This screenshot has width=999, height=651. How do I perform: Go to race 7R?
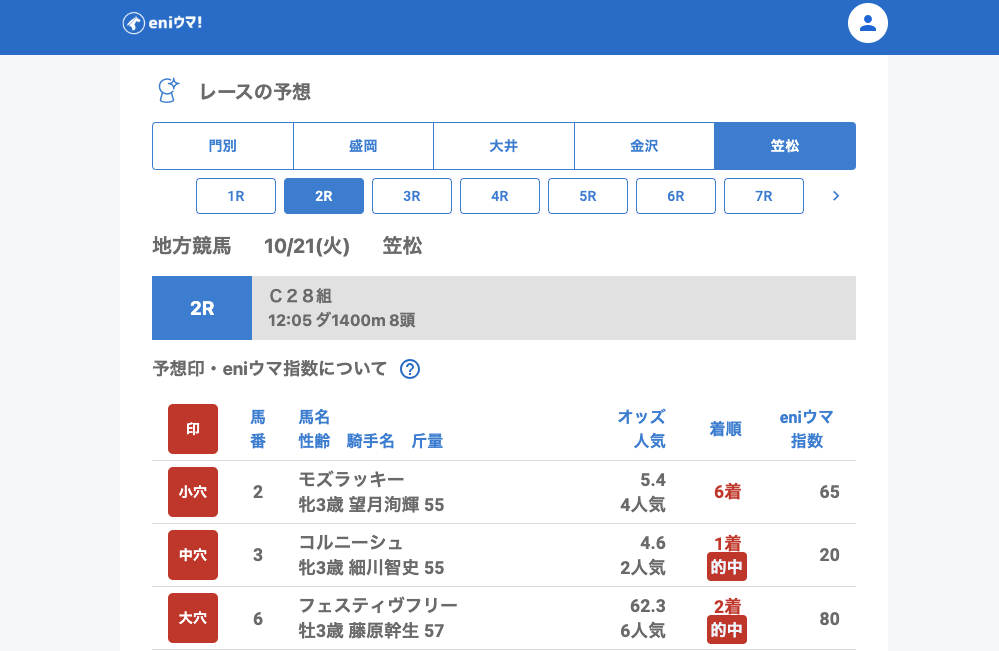764,196
